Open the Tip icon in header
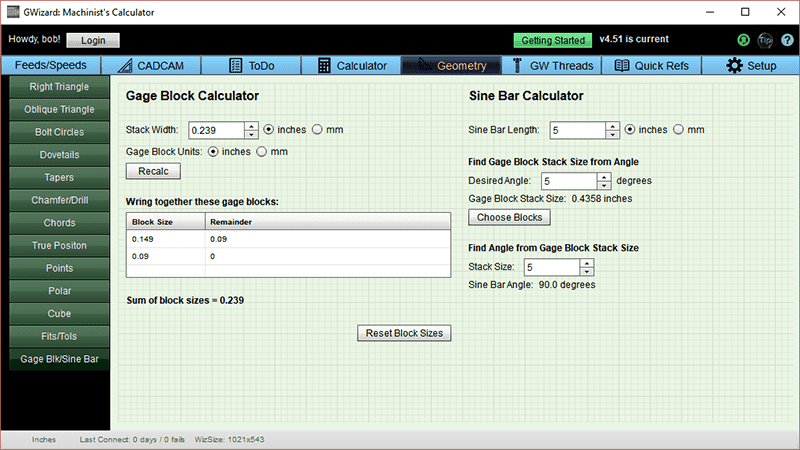800x450 pixels. [765, 40]
